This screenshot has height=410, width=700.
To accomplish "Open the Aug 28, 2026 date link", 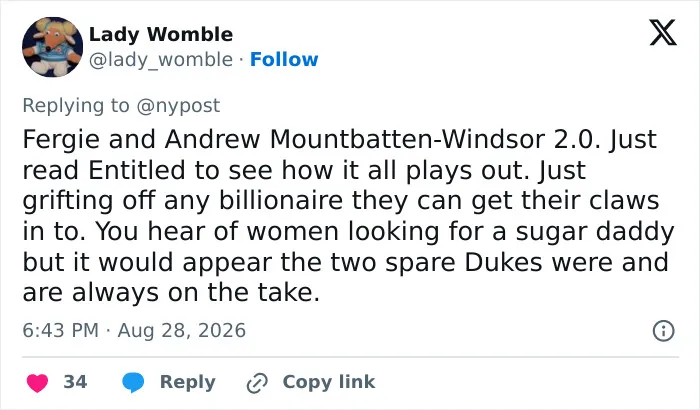I will [182, 331].
